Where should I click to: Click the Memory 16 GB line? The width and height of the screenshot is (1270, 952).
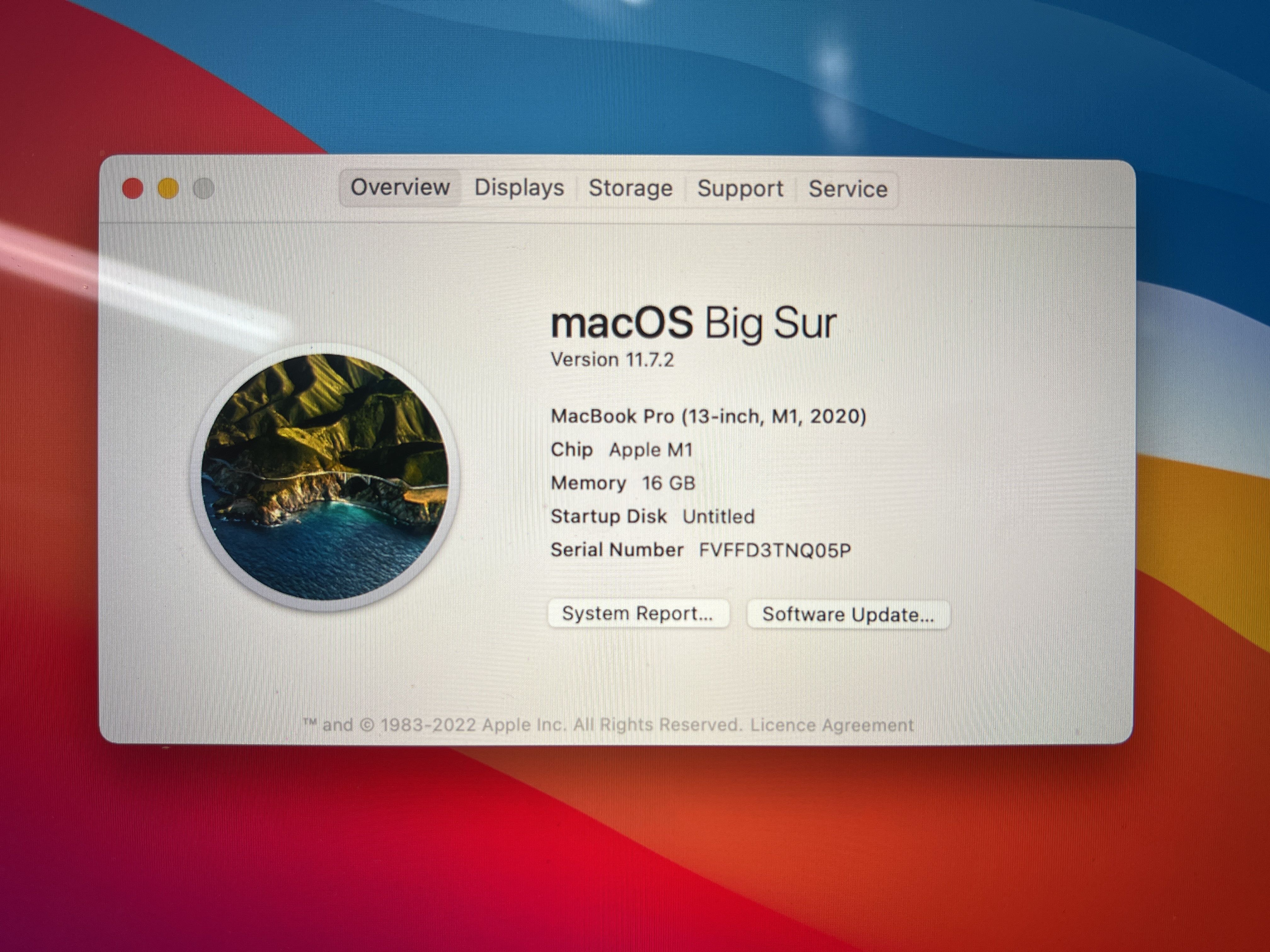pyautogui.click(x=623, y=483)
